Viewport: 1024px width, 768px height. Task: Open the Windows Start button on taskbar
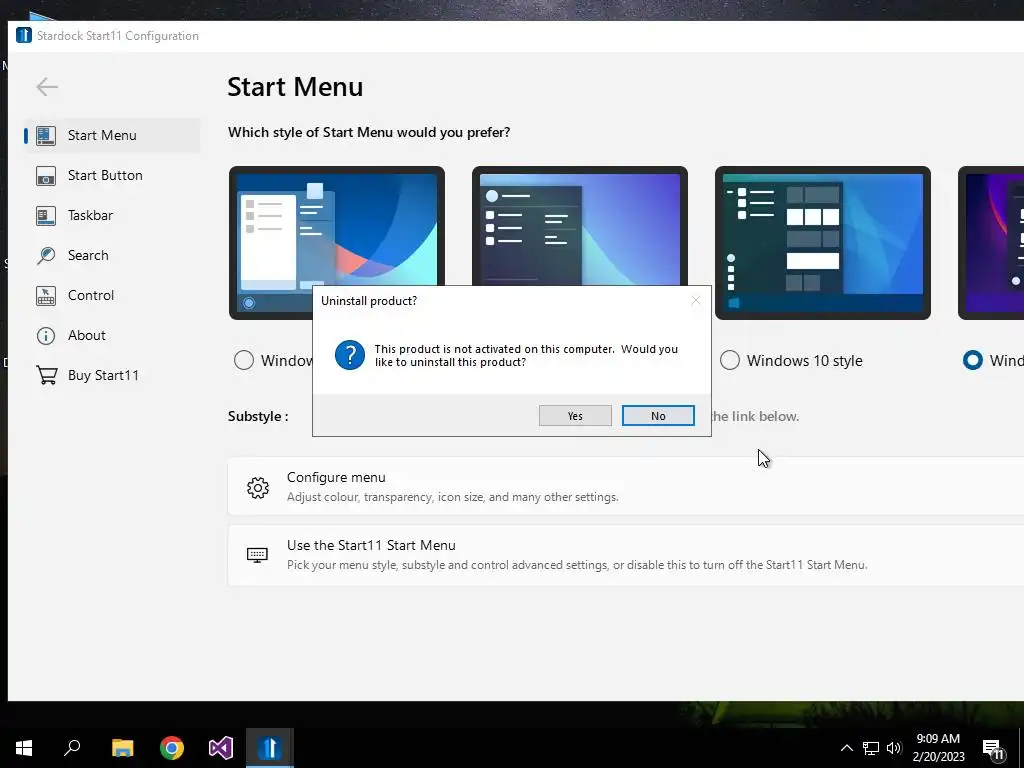click(24, 748)
